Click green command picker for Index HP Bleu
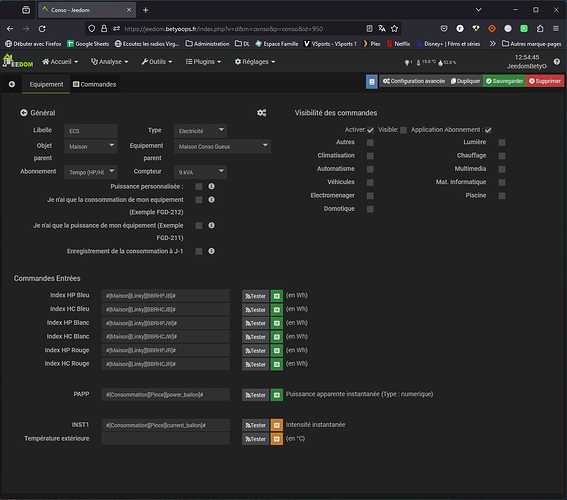 pos(277,296)
